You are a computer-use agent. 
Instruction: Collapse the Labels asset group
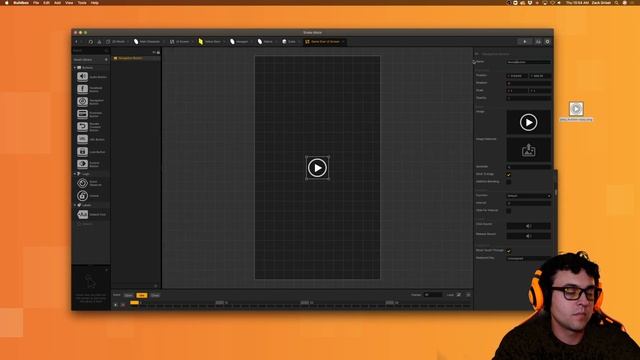75,205
